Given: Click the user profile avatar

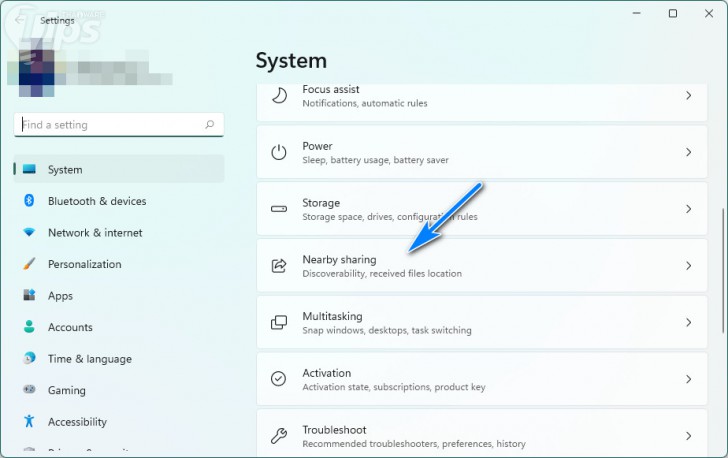Looking at the screenshot, I should [36, 69].
